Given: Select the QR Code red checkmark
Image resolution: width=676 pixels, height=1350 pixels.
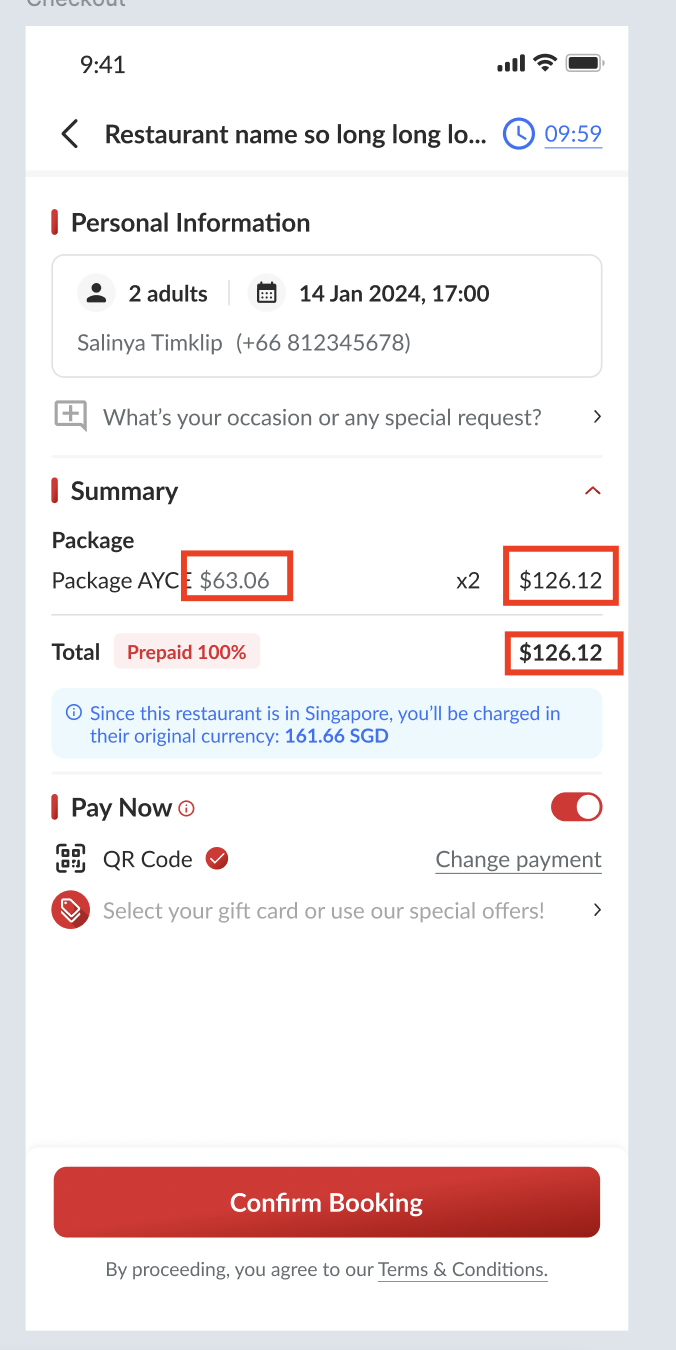Looking at the screenshot, I should pyautogui.click(x=217, y=859).
